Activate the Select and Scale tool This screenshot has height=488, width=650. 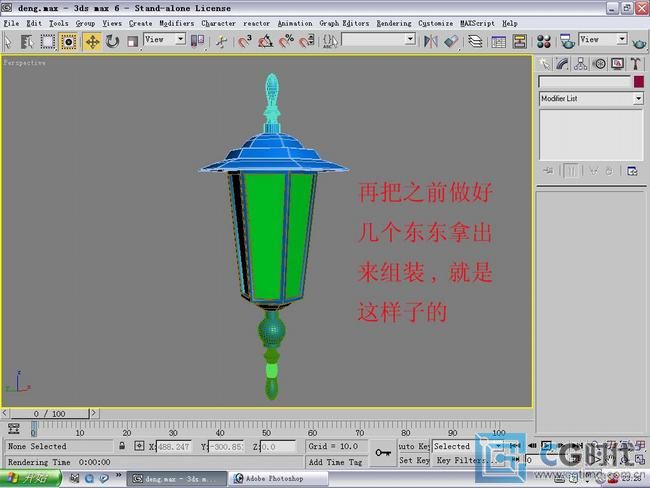click(x=132, y=41)
